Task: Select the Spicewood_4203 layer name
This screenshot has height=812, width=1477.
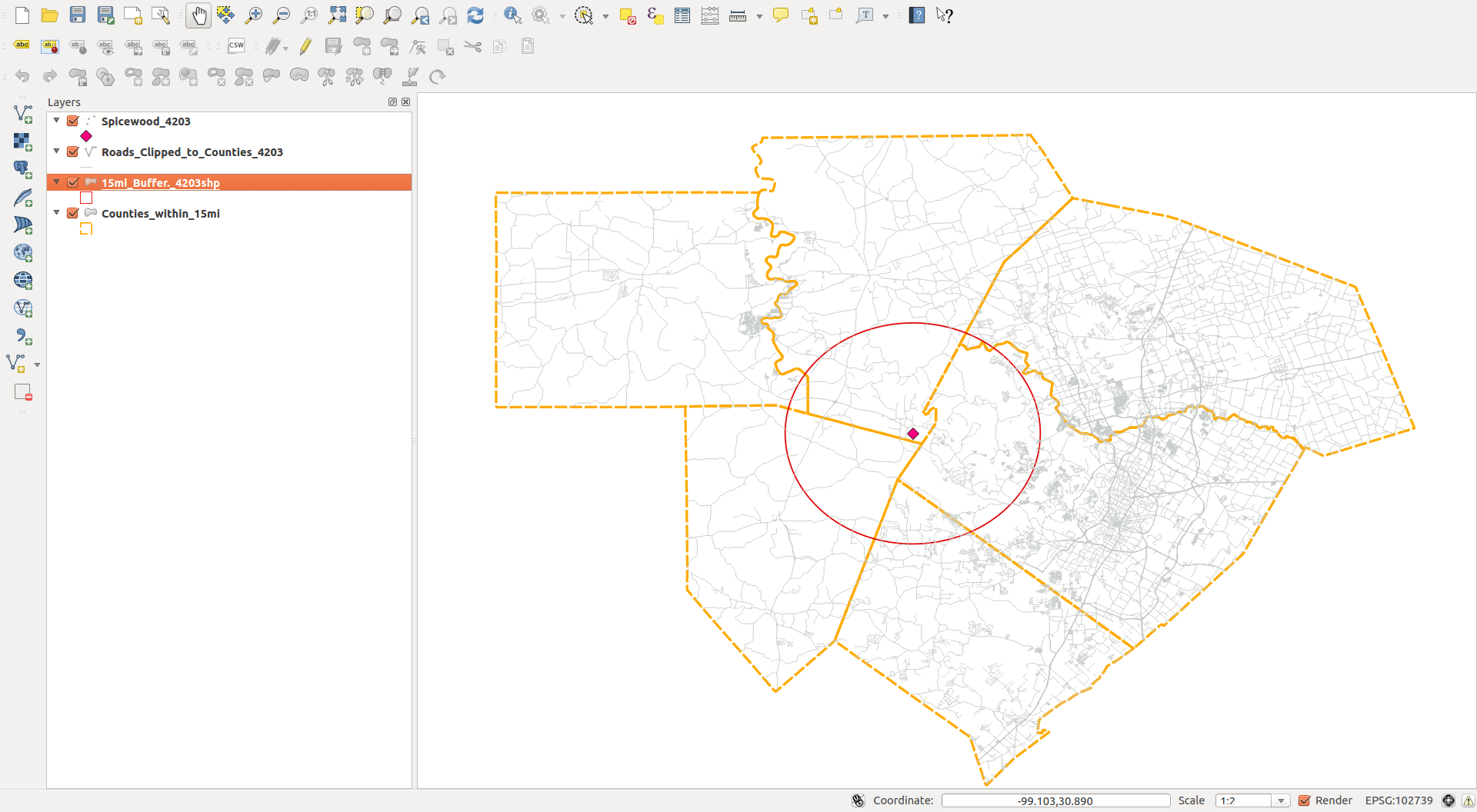Action: click(x=146, y=121)
